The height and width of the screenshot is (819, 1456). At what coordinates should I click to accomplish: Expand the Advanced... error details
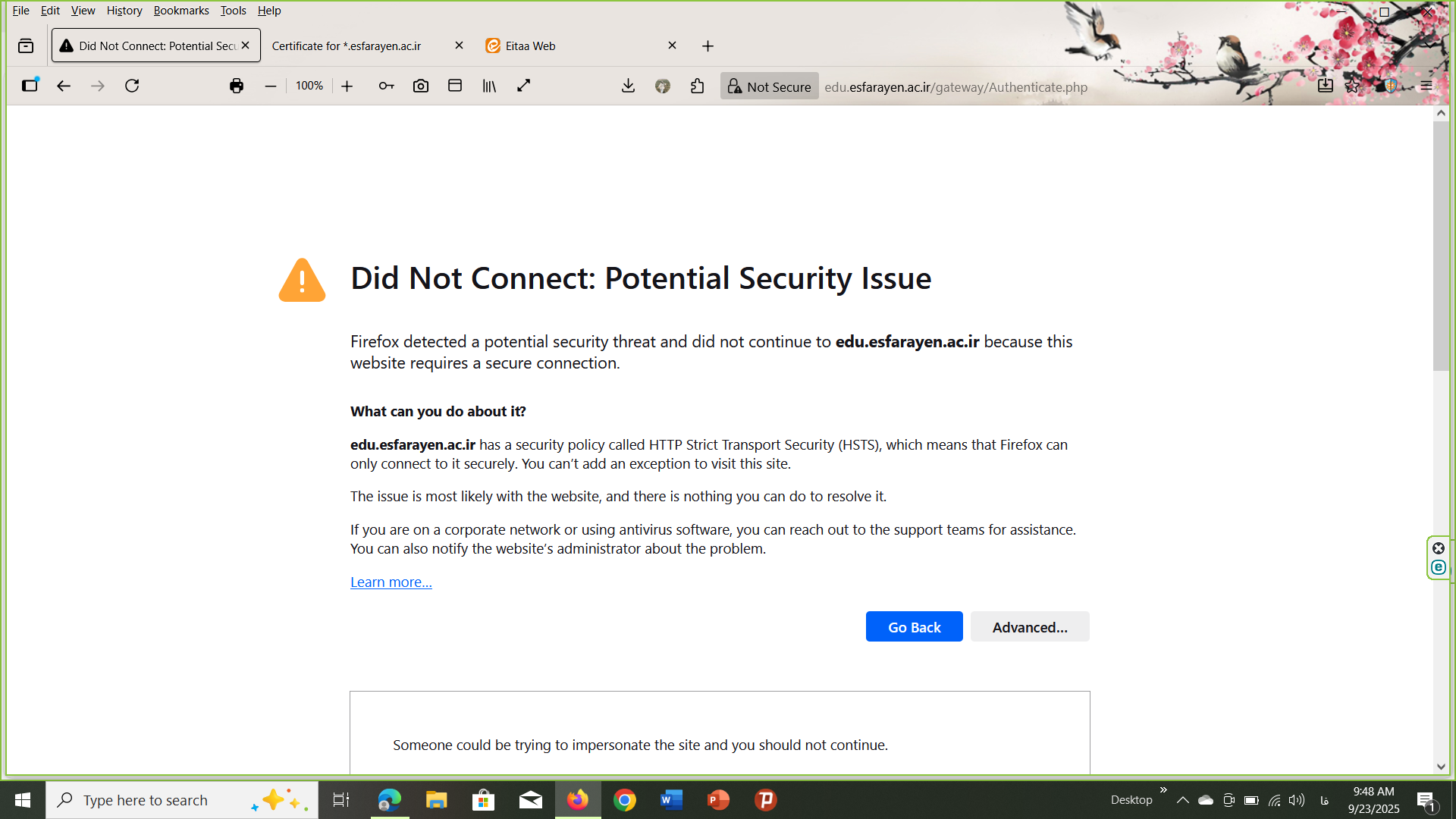[x=1029, y=627]
